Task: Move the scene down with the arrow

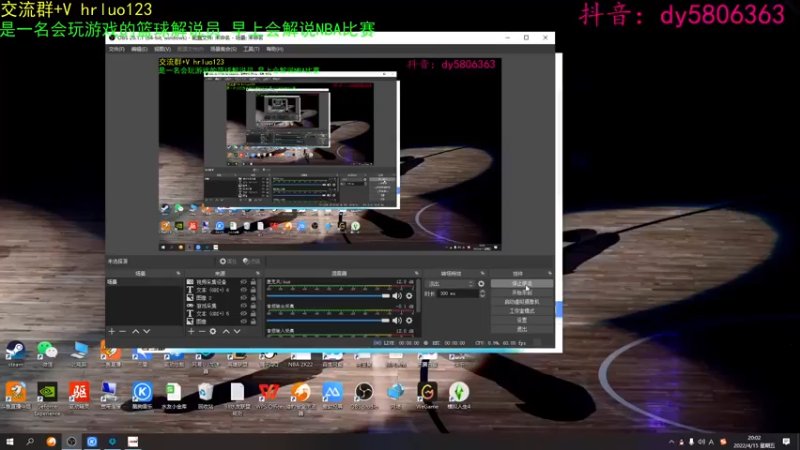Action: [147, 331]
